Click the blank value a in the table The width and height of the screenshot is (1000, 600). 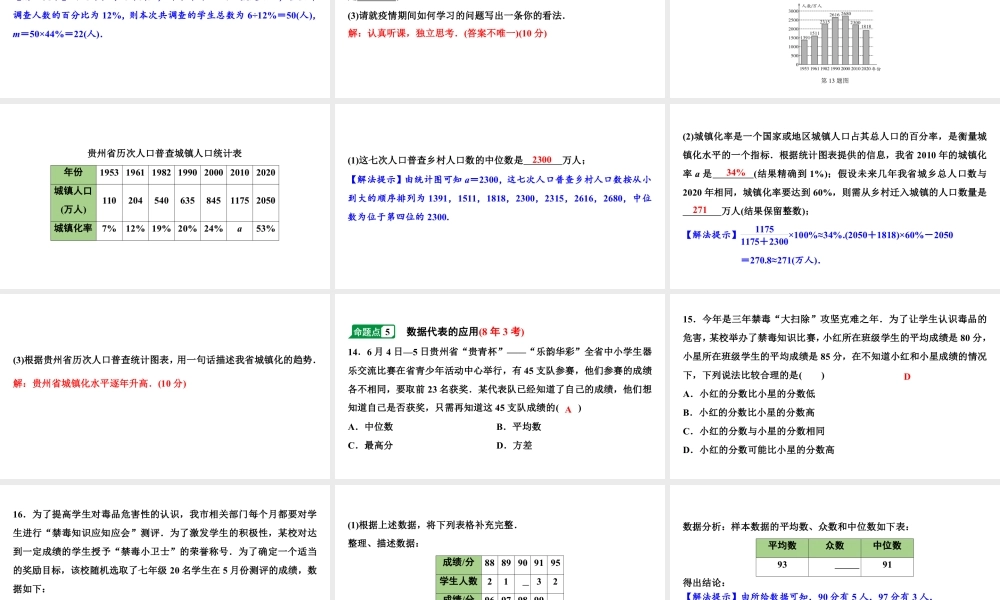[239, 228]
